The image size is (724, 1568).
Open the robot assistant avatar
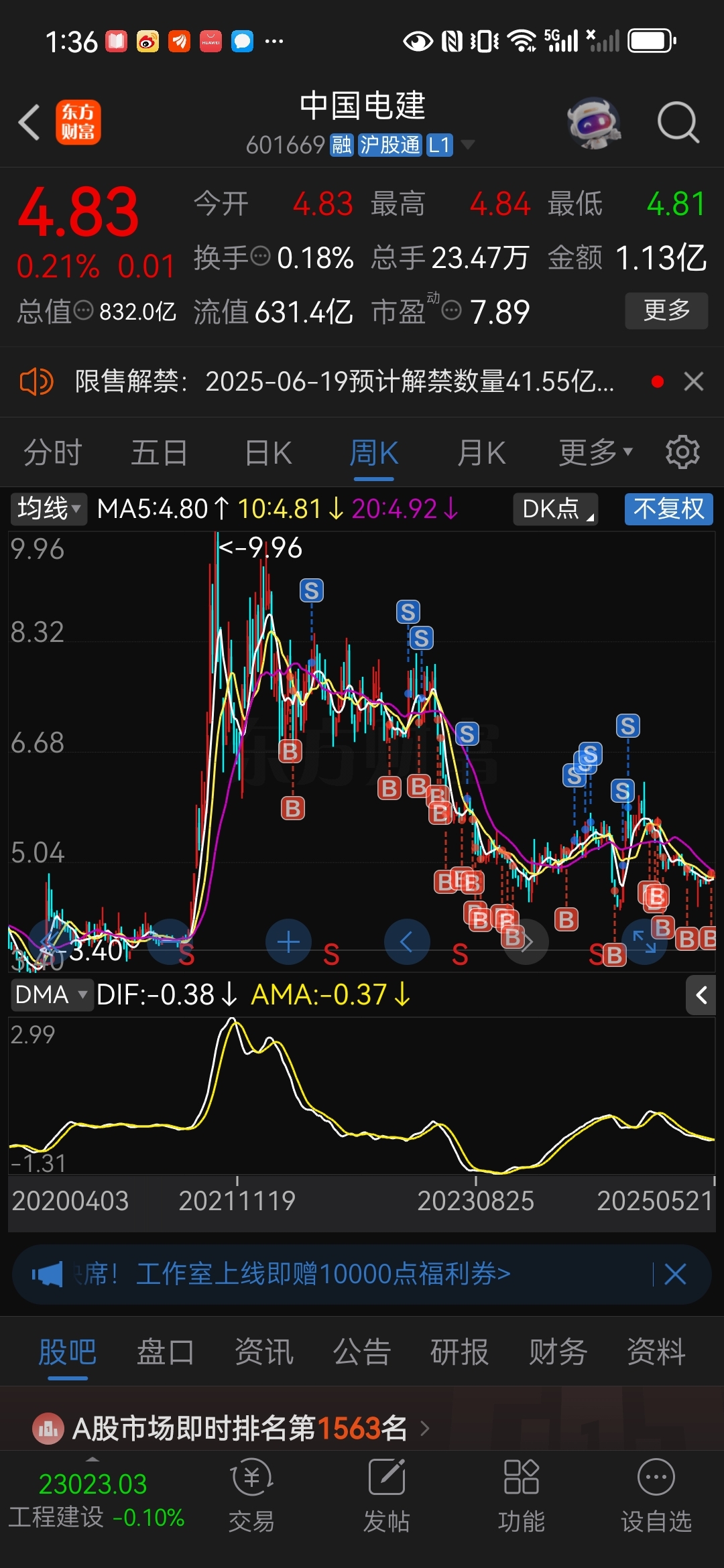pyautogui.click(x=593, y=123)
